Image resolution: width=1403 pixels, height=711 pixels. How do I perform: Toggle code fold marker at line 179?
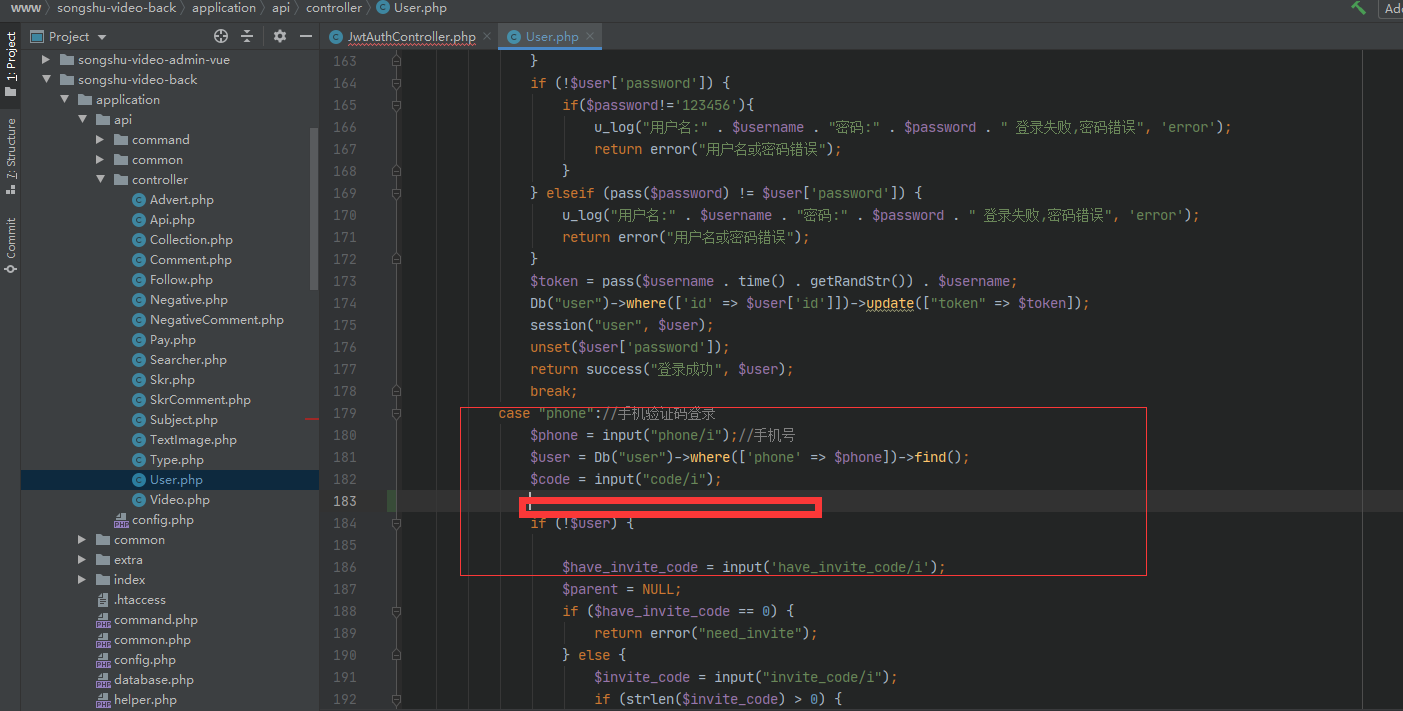tap(397, 413)
